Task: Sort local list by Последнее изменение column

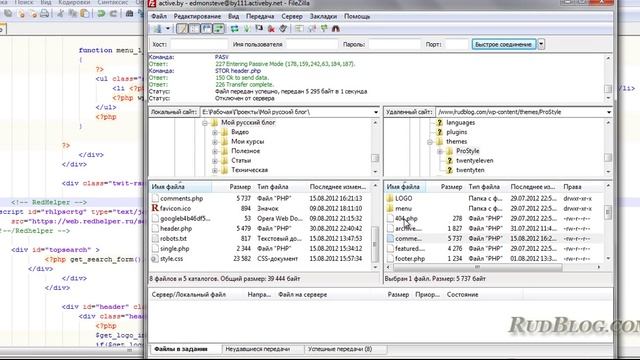Action: click(338, 187)
